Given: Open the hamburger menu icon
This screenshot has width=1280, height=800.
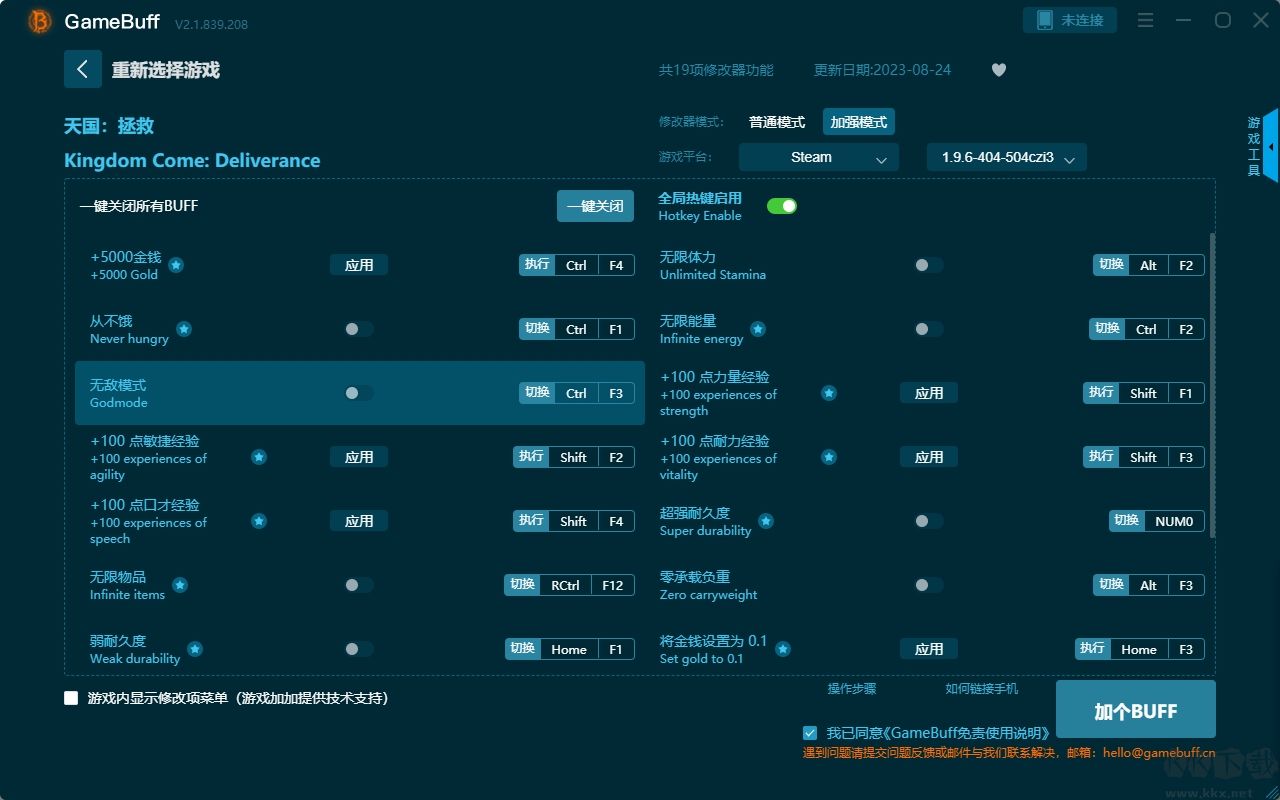Looking at the screenshot, I should pyautogui.click(x=1146, y=21).
